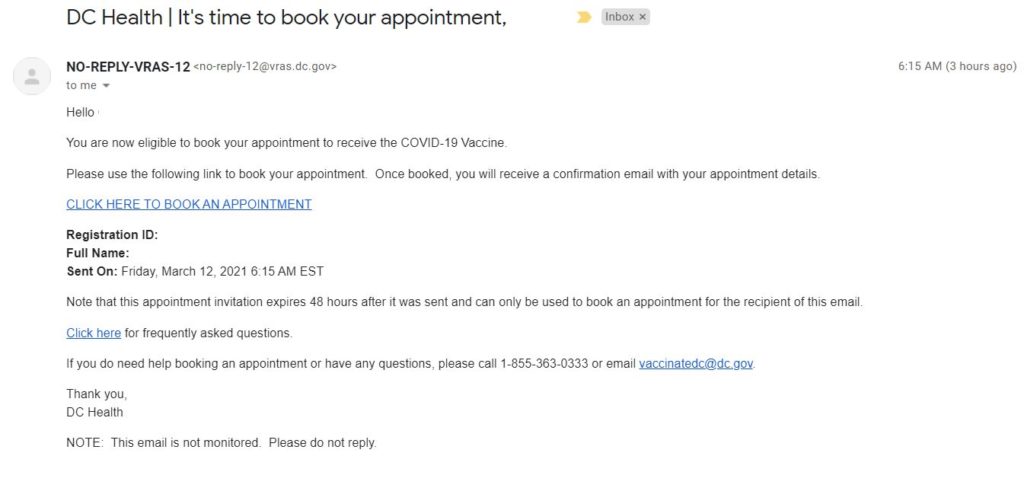Open the CLICK HERE TO BOOK AN APPOINTMENT link
Screen dimensions: 1024x488
point(189,204)
